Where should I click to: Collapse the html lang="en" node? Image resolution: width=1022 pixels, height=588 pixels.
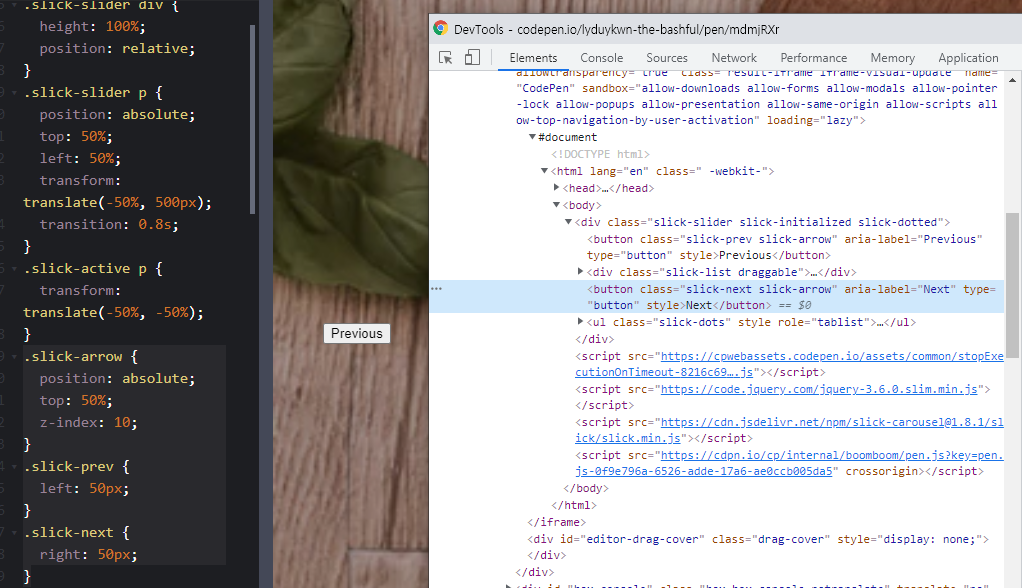tap(544, 171)
